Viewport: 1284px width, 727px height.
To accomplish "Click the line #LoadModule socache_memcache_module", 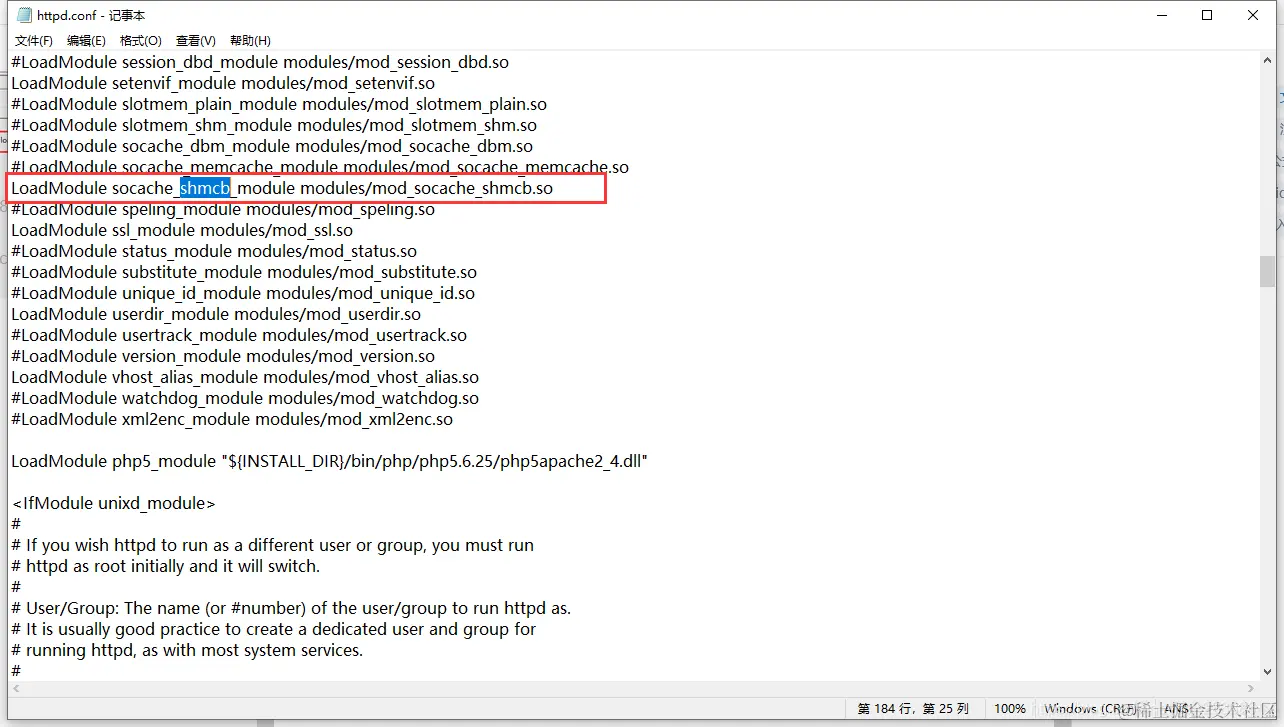I will pyautogui.click(x=320, y=167).
